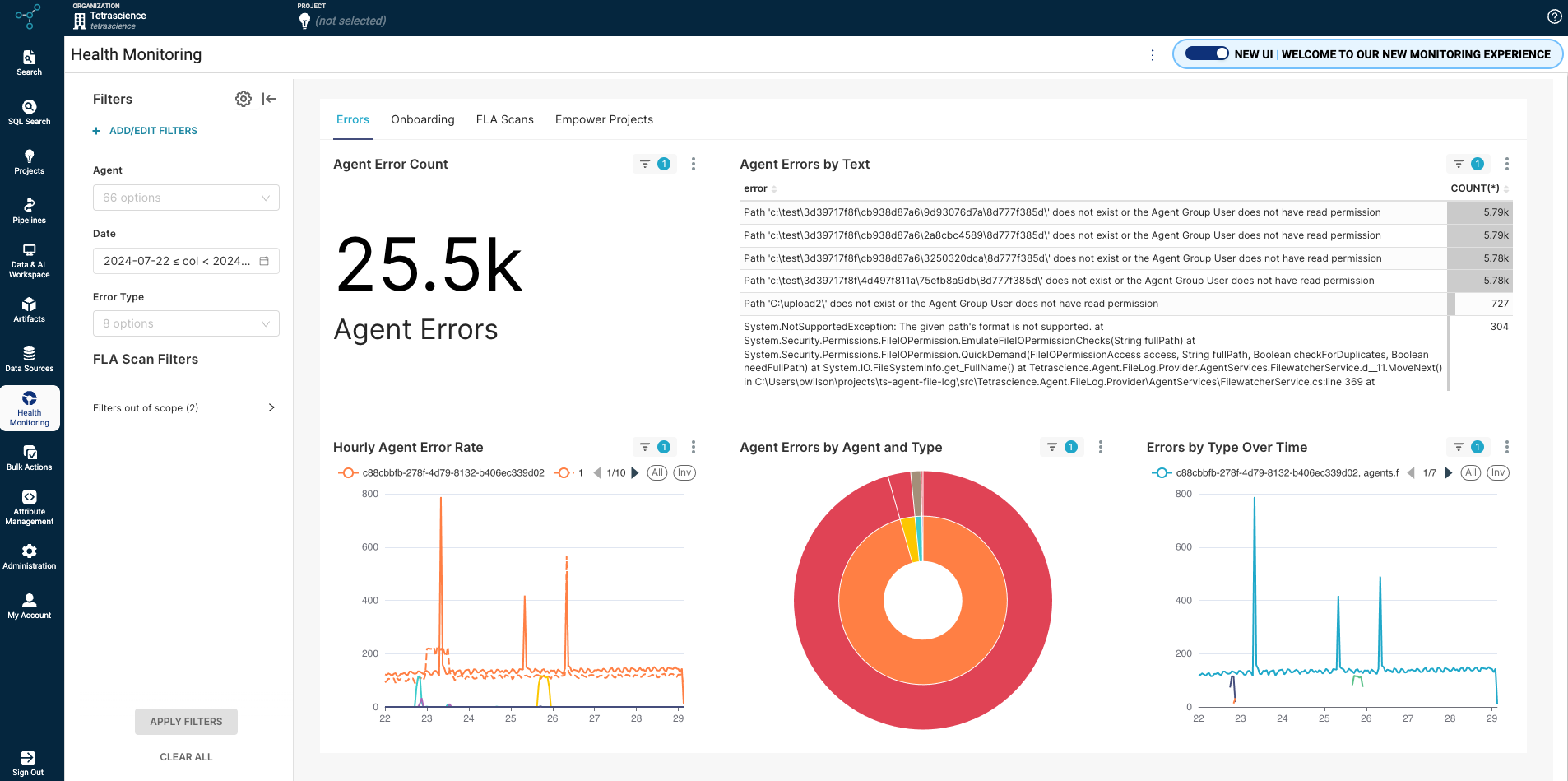Show applied filters on Errors by Type Over Time
The image size is (1568, 781).
coord(1468,447)
